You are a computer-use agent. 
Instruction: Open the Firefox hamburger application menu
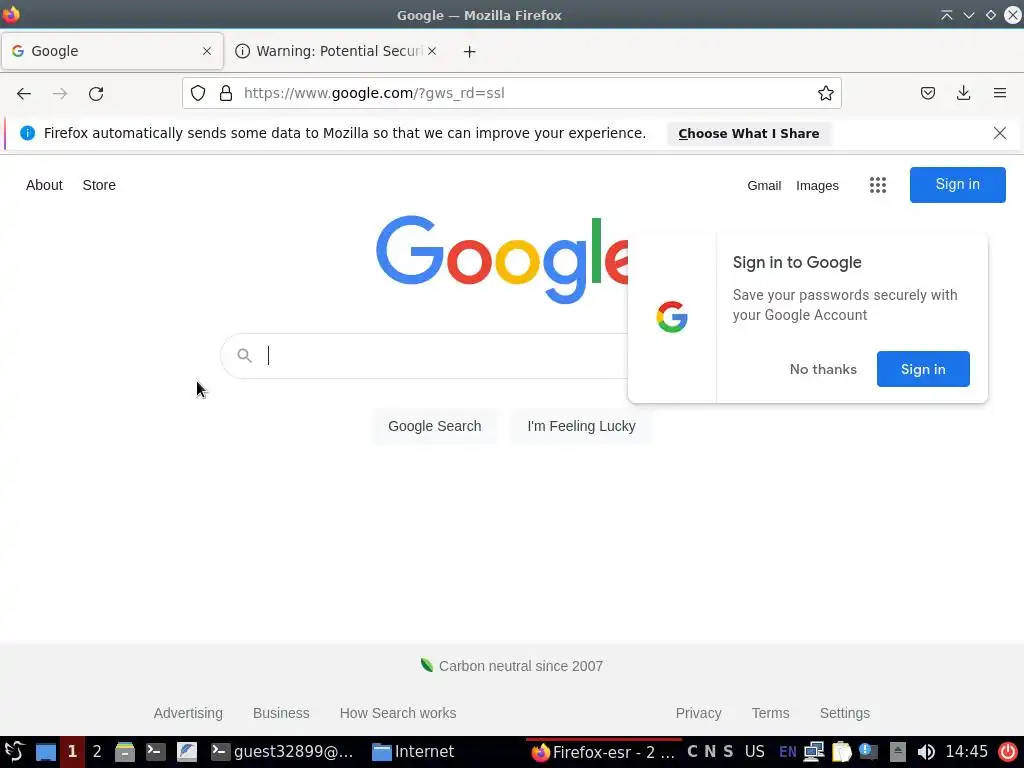coord(999,93)
